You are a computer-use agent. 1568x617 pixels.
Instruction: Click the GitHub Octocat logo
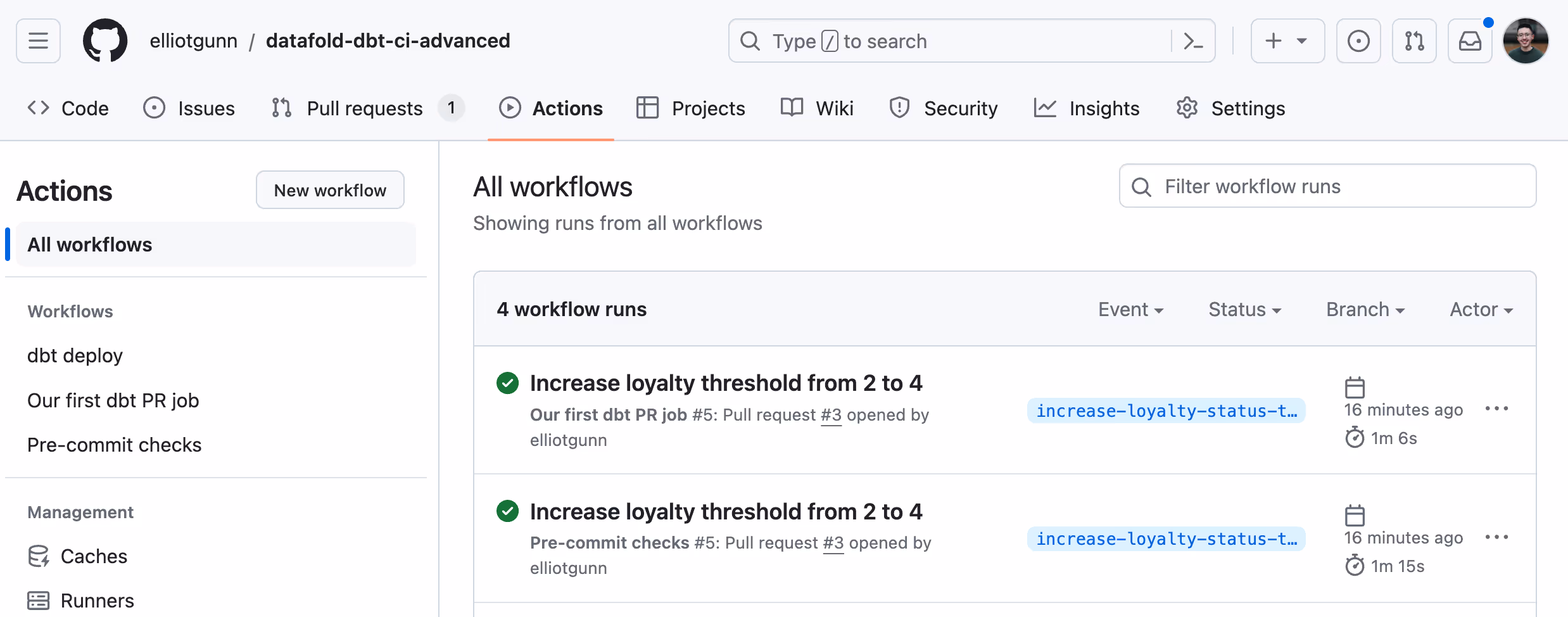[105, 41]
